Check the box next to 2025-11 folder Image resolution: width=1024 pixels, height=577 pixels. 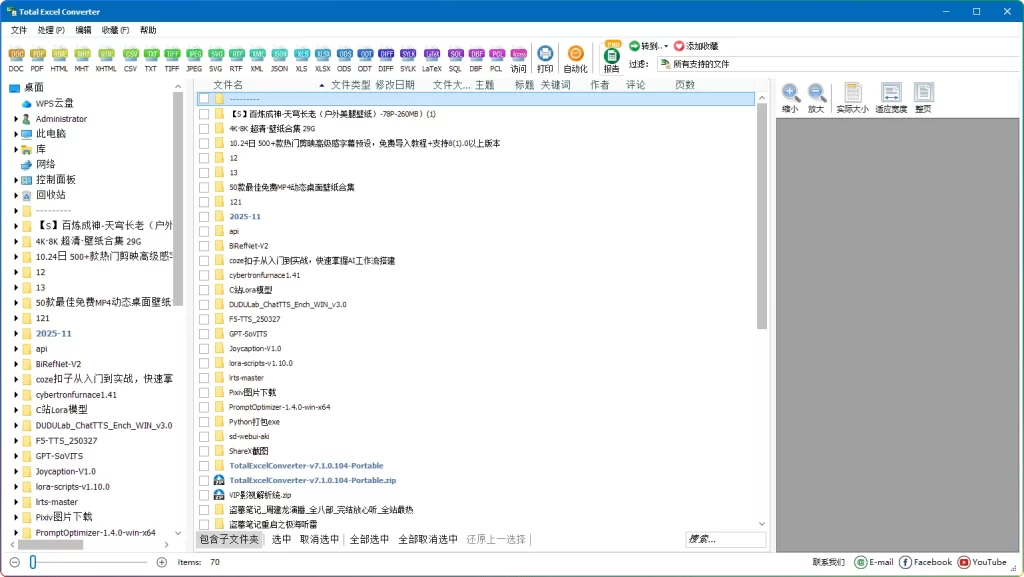point(206,216)
